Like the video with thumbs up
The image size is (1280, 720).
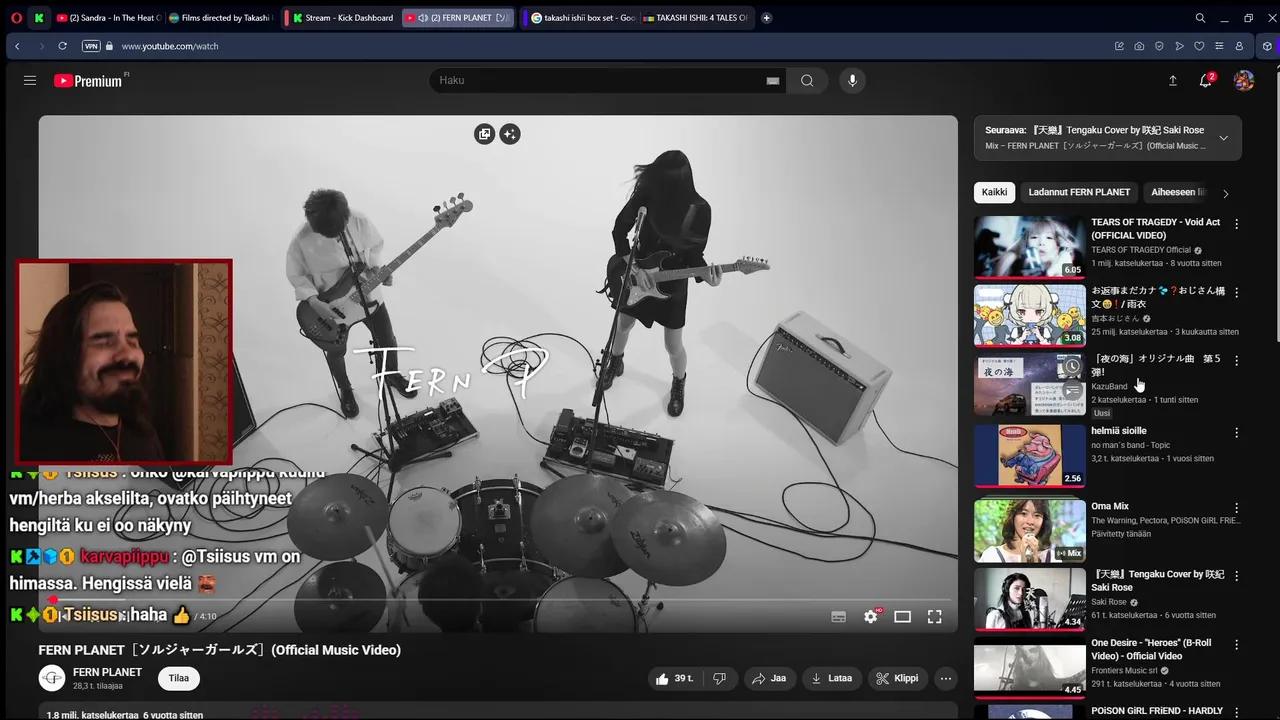coord(673,678)
